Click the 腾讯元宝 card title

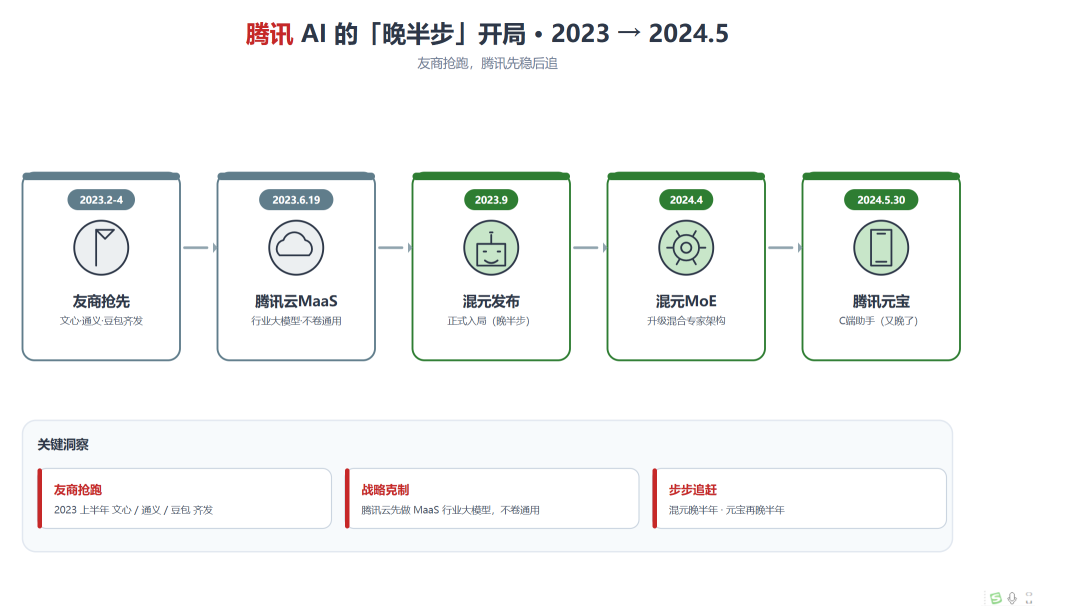point(881,301)
